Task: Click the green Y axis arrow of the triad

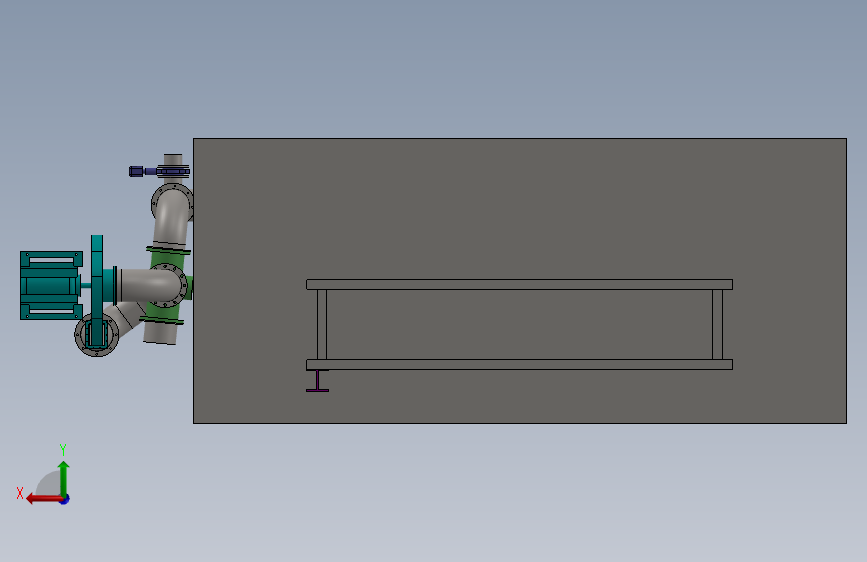Action: (64, 478)
